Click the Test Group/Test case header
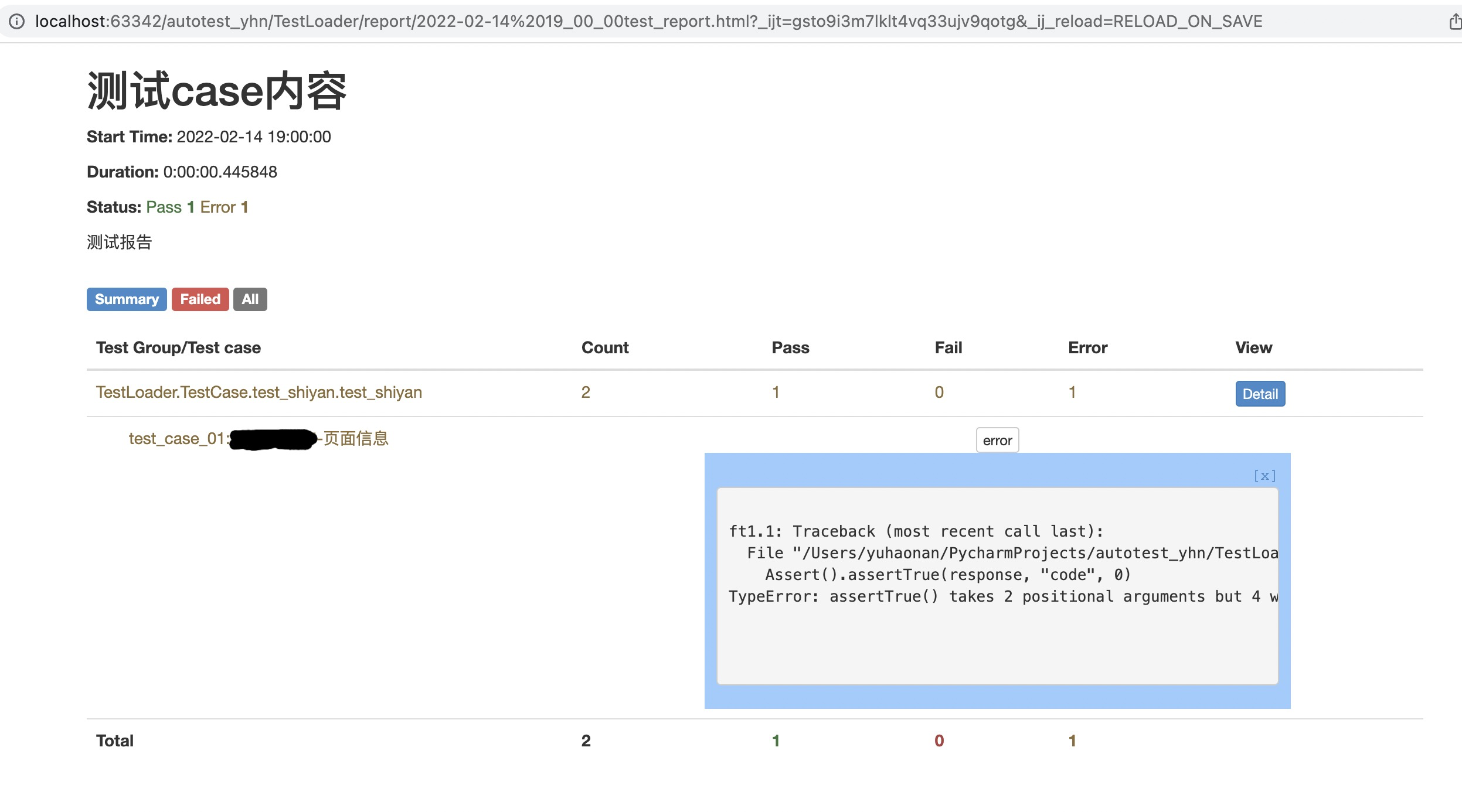Screen dimensions: 1462x812 point(178,348)
